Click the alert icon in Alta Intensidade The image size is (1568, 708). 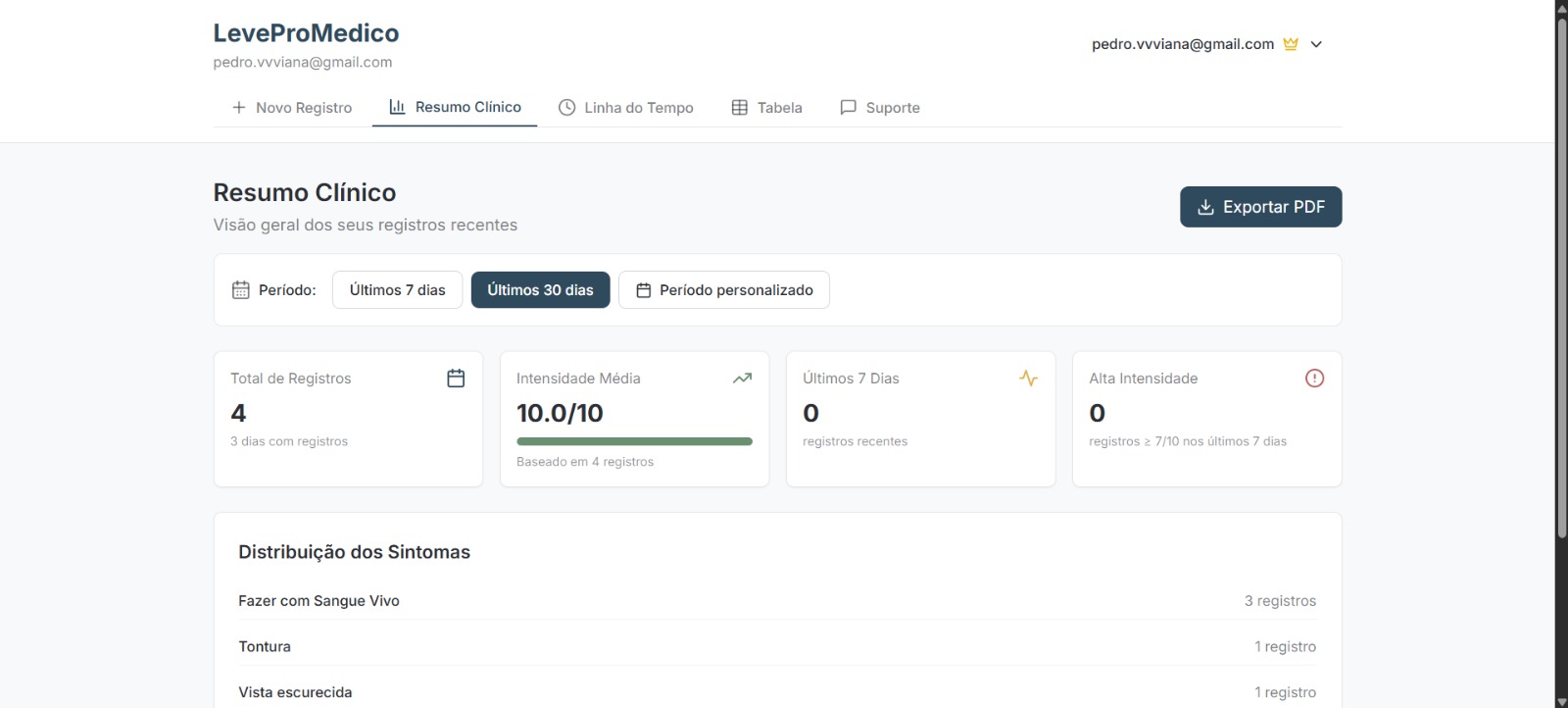click(1314, 379)
